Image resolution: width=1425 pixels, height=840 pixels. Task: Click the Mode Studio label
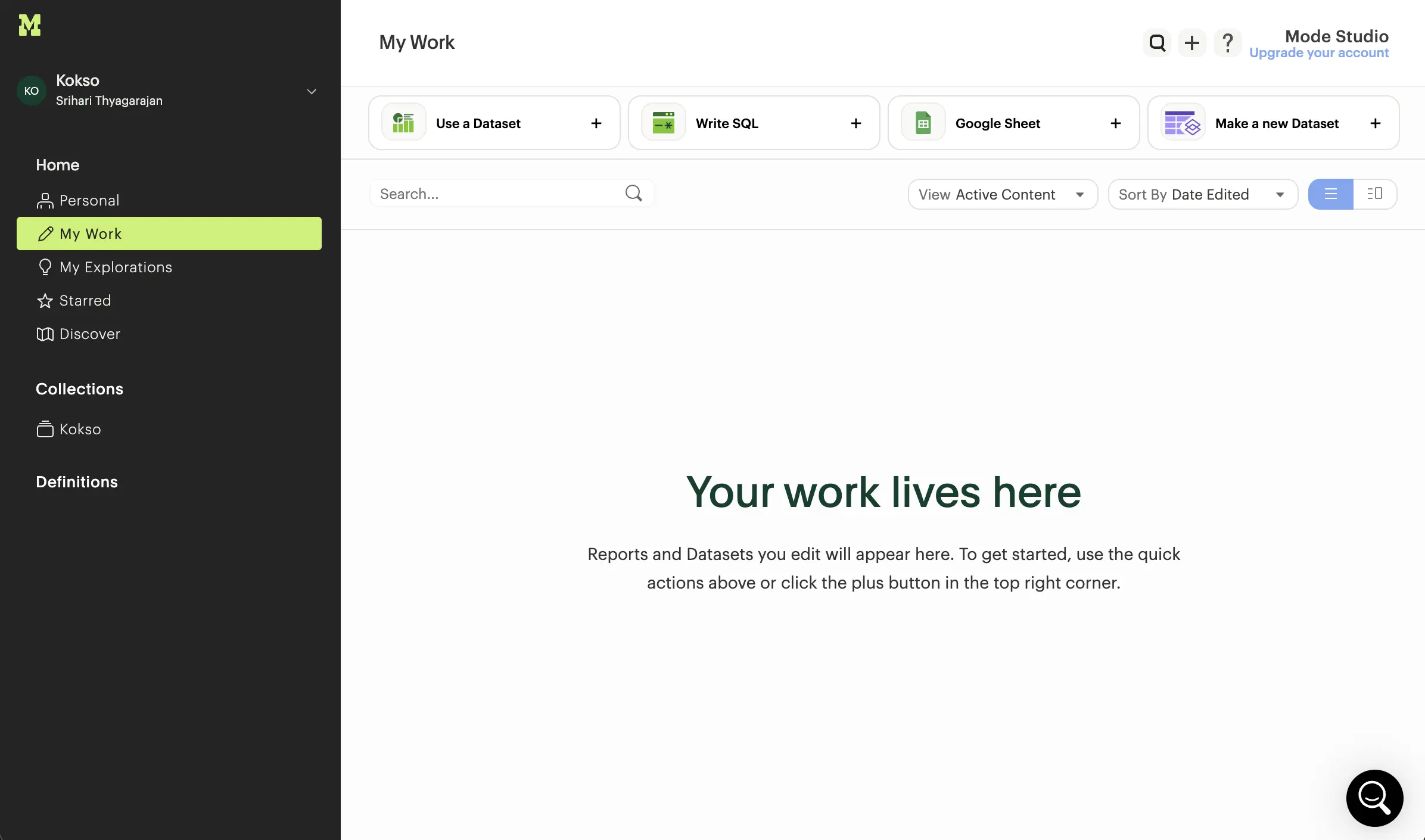click(1337, 36)
